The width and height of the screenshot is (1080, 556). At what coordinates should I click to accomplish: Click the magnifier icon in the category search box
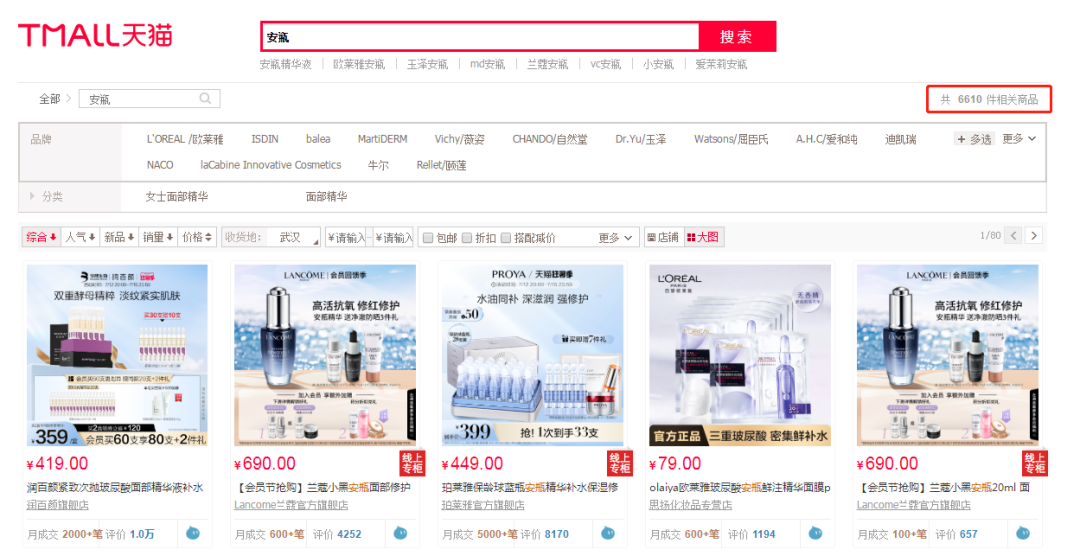click(205, 99)
